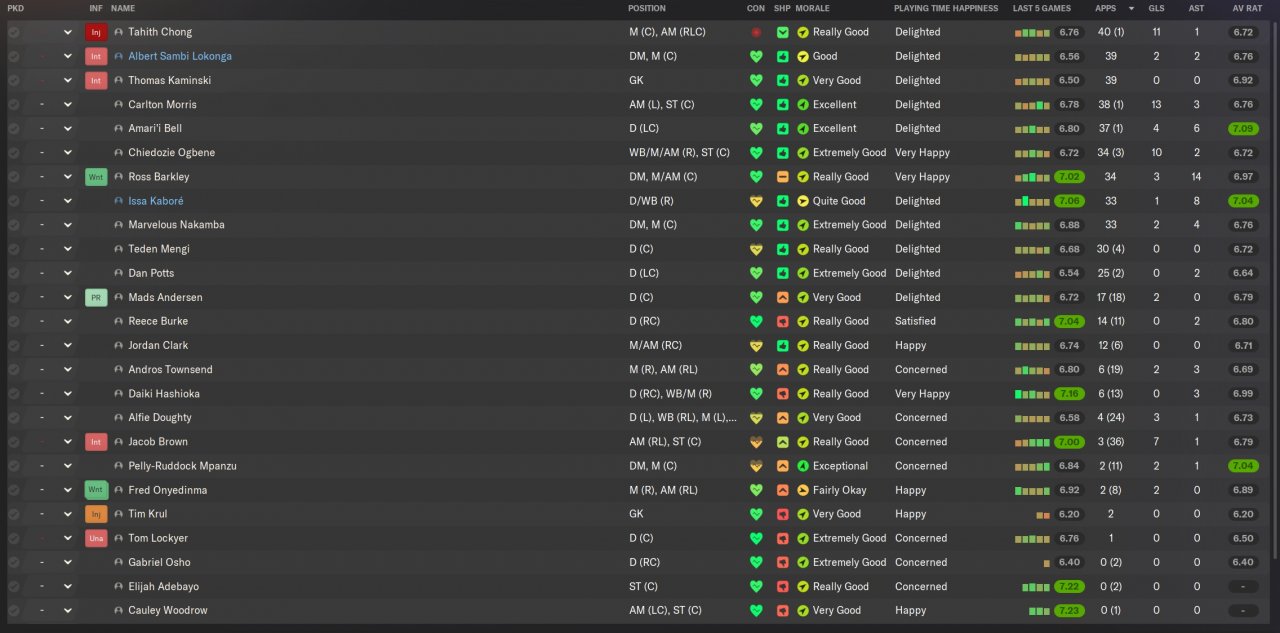Open the picked-position dropdown for Elijah Adebayo
The image size is (1280, 633).
[68, 586]
